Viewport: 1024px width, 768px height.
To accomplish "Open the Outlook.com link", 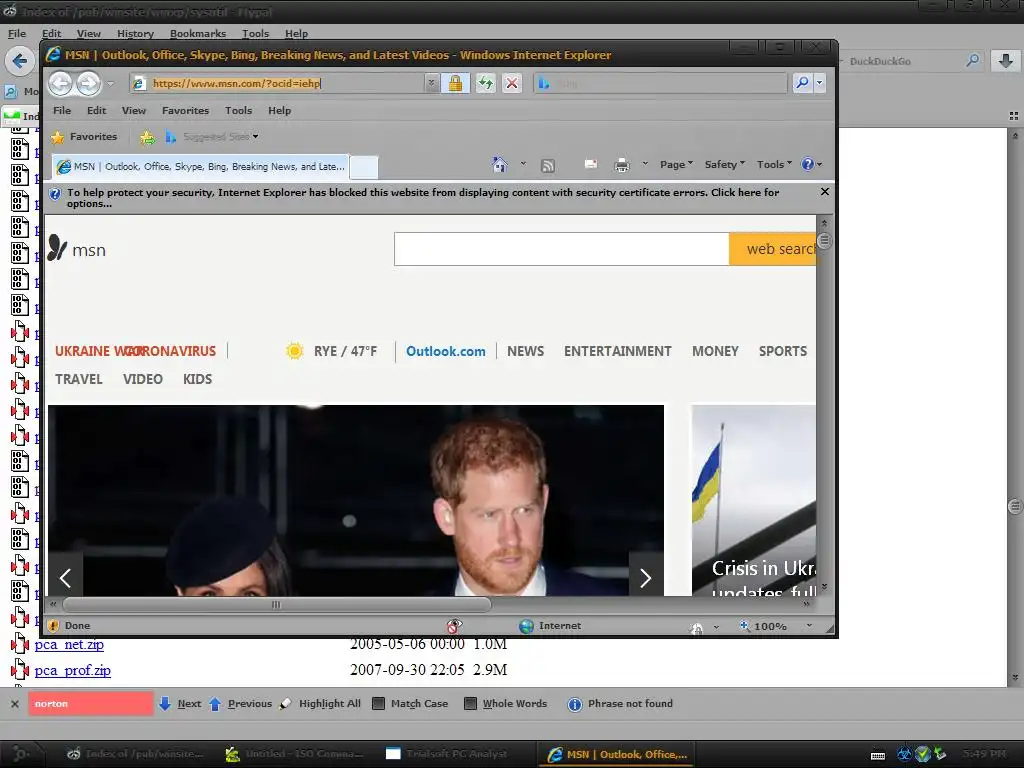I will pyautogui.click(x=445, y=351).
